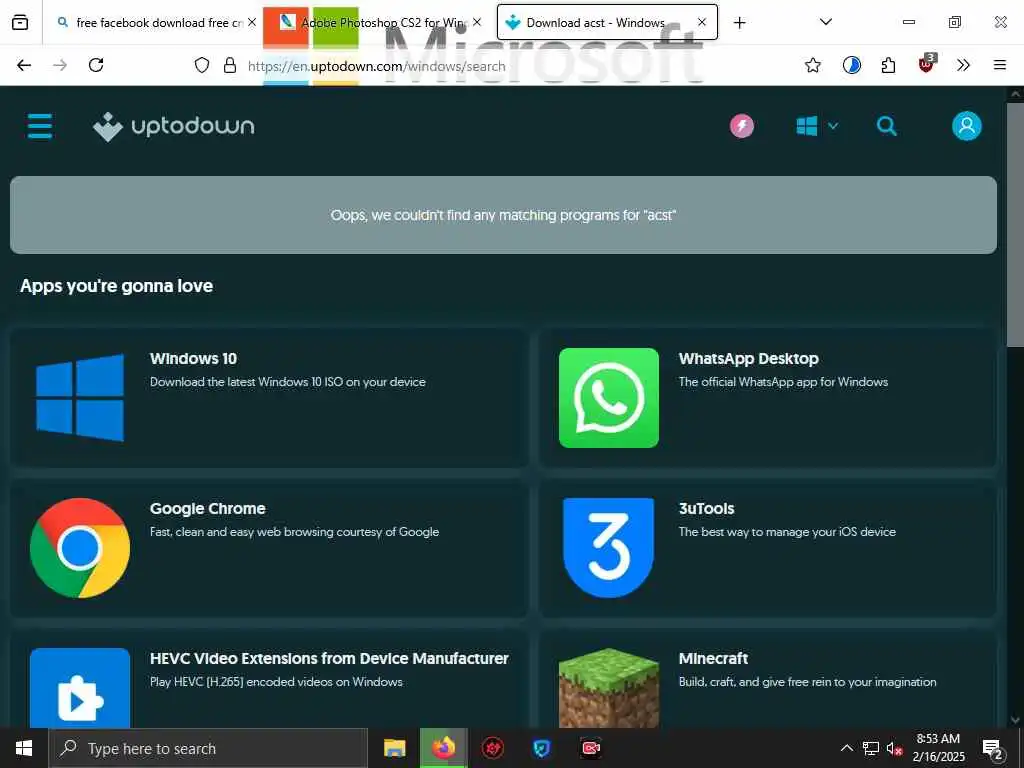The width and height of the screenshot is (1024, 768).
Task: Open the extensions puzzle piece menu
Action: coord(888,65)
